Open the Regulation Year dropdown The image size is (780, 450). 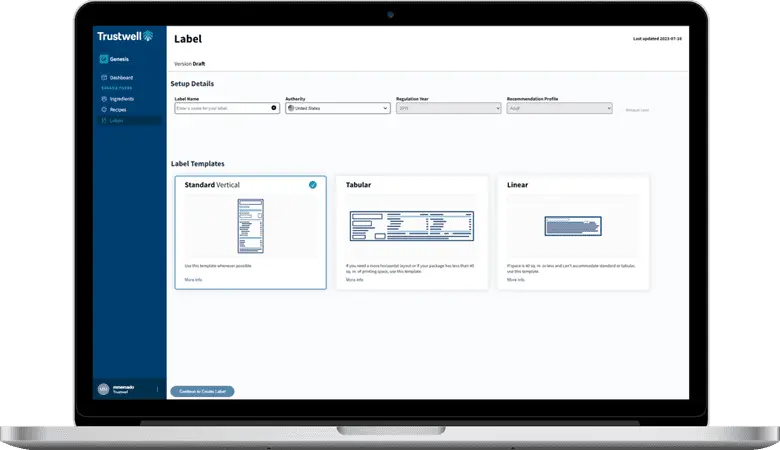(448, 108)
